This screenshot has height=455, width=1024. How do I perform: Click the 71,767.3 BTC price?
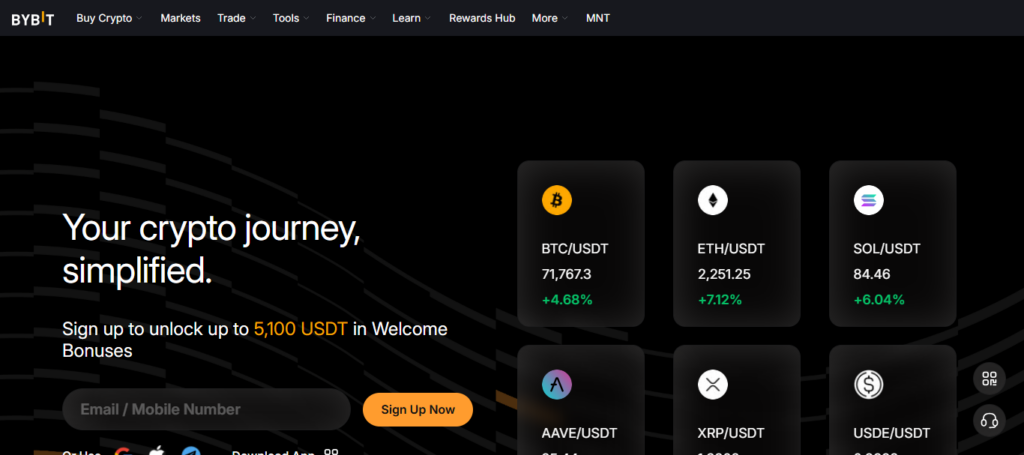coord(566,274)
